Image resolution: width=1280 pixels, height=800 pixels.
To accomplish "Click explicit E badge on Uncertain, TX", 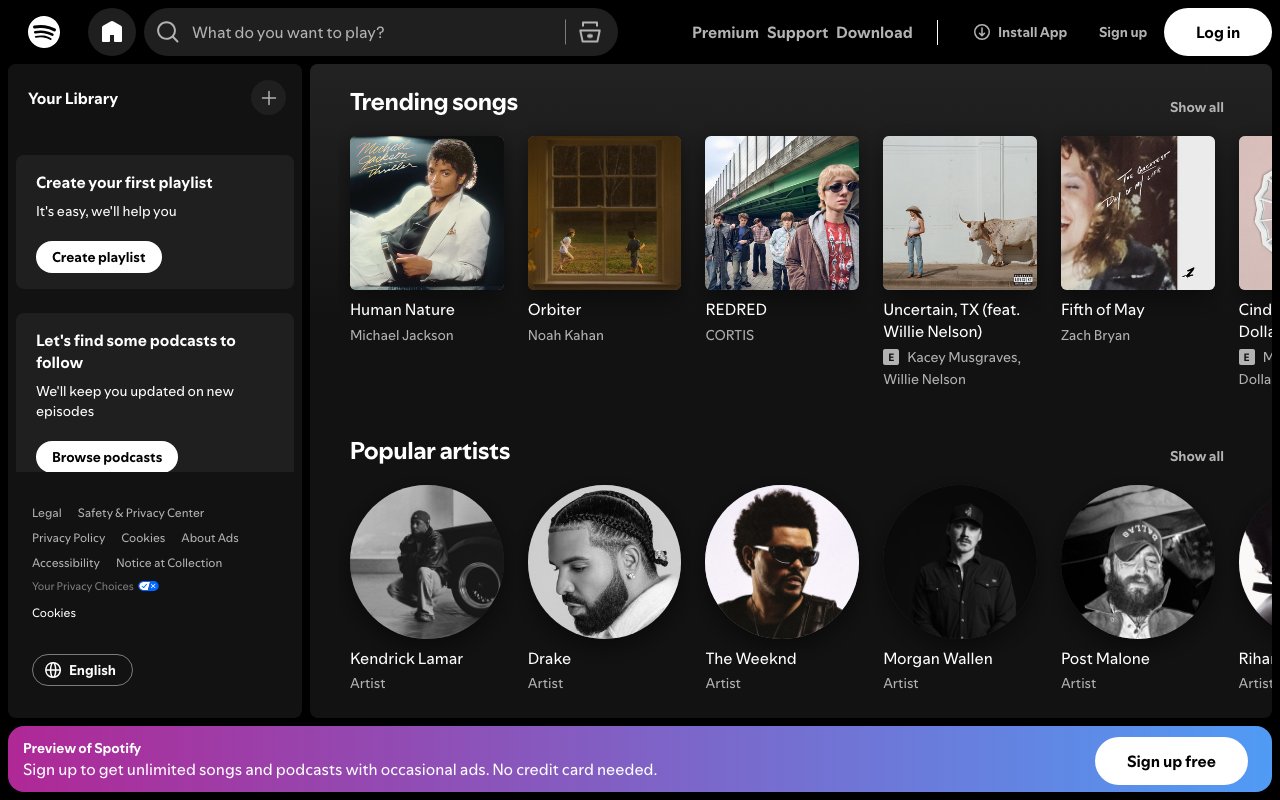I will tap(891, 357).
